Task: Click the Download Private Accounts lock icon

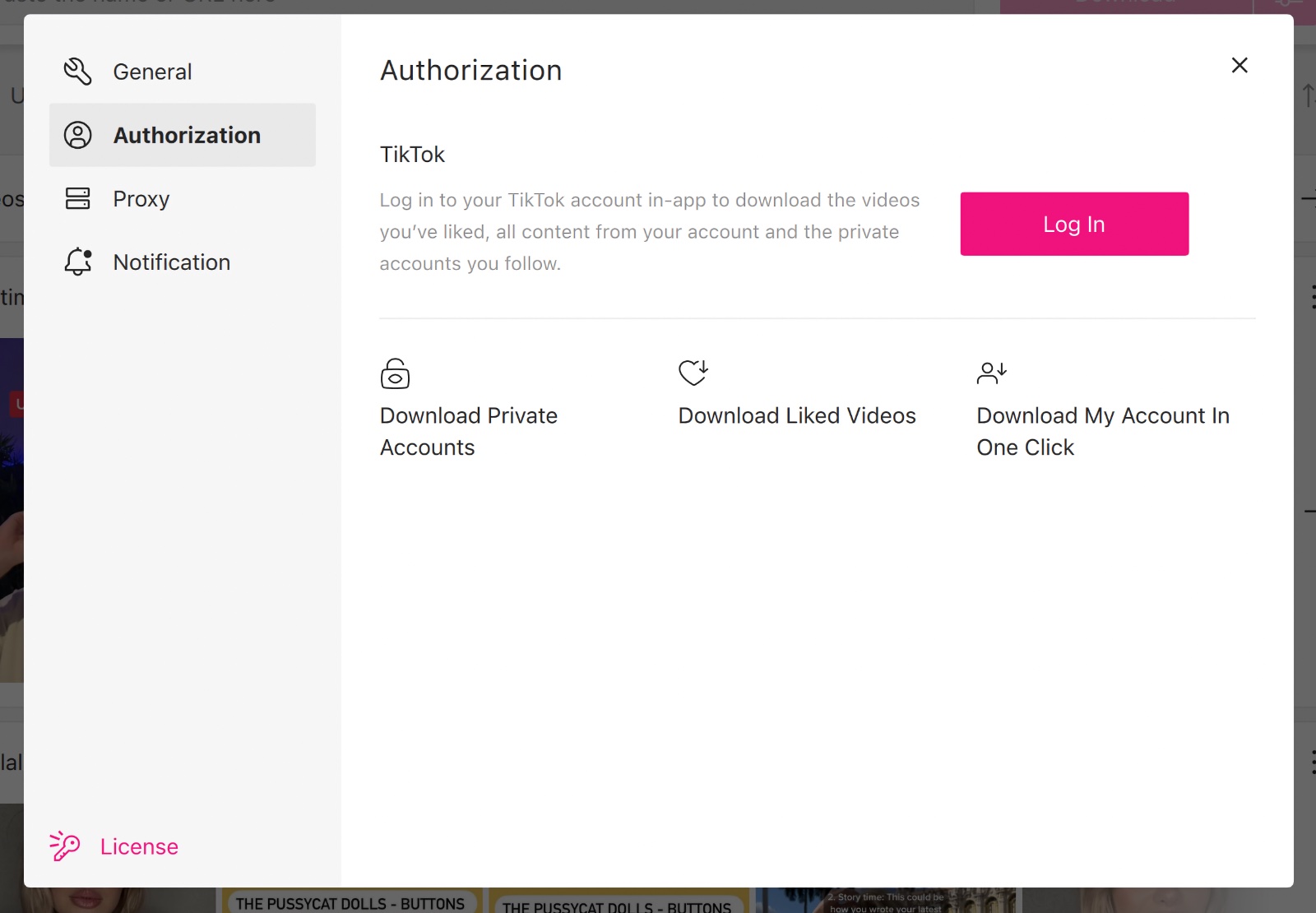Action: [395, 373]
